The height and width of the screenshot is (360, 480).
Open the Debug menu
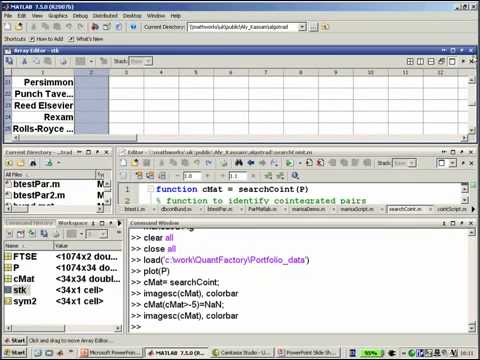(x=80, y=16)
